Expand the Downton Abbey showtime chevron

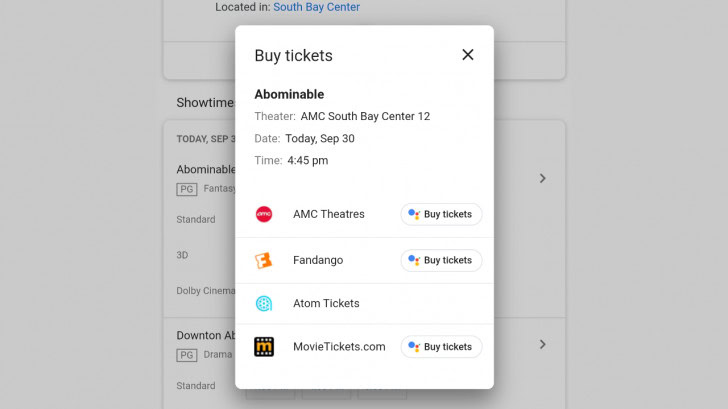pyautogui.click(x=542, y=344)
